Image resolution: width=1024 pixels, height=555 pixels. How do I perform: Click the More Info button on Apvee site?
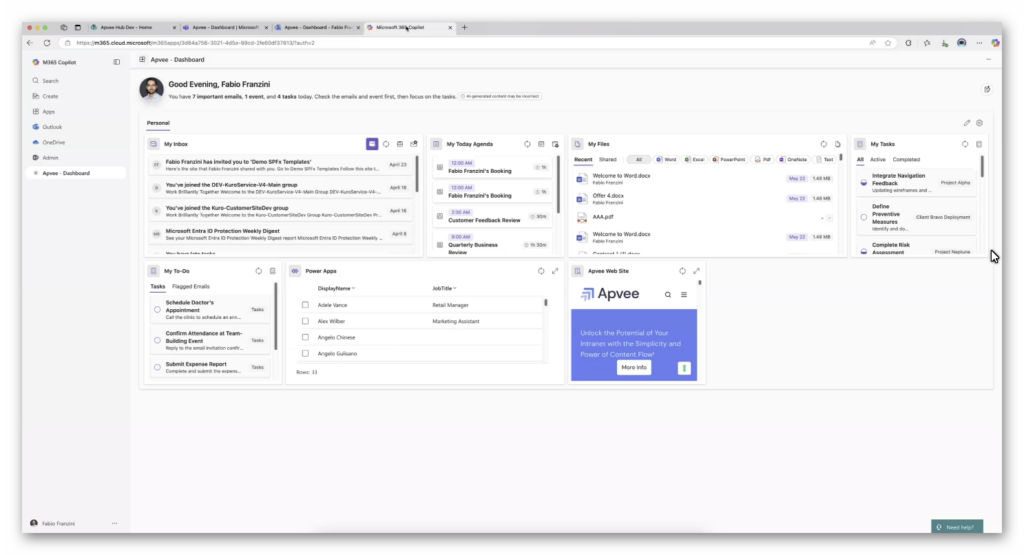pyautogui.click(x=633, y=368)
